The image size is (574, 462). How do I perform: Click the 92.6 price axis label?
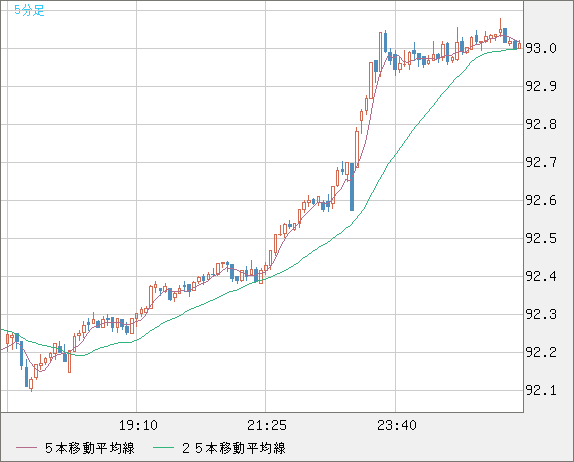pyautogui.click(x=541, y=201)
